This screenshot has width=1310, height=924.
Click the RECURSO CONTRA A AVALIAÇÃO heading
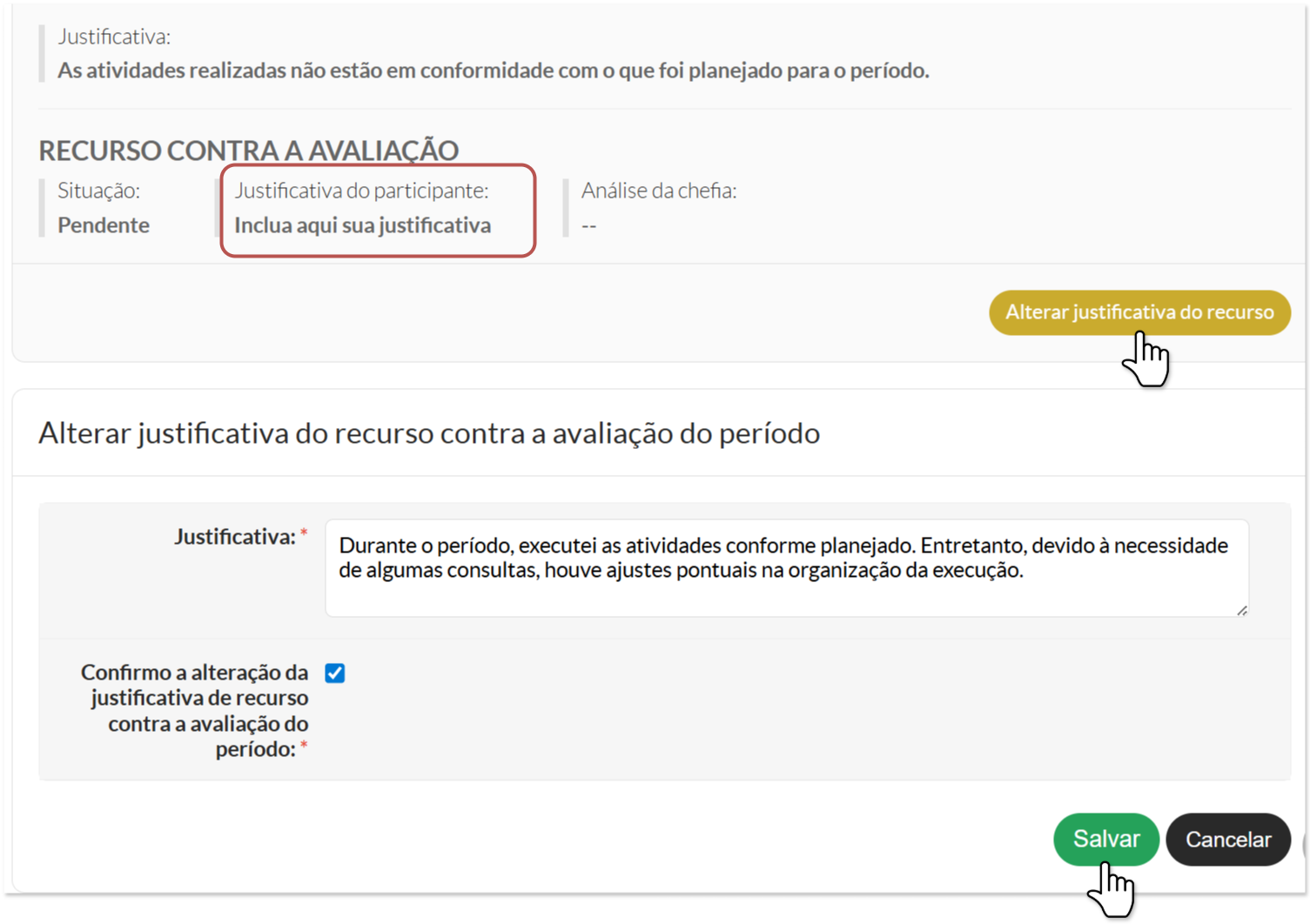248,151
